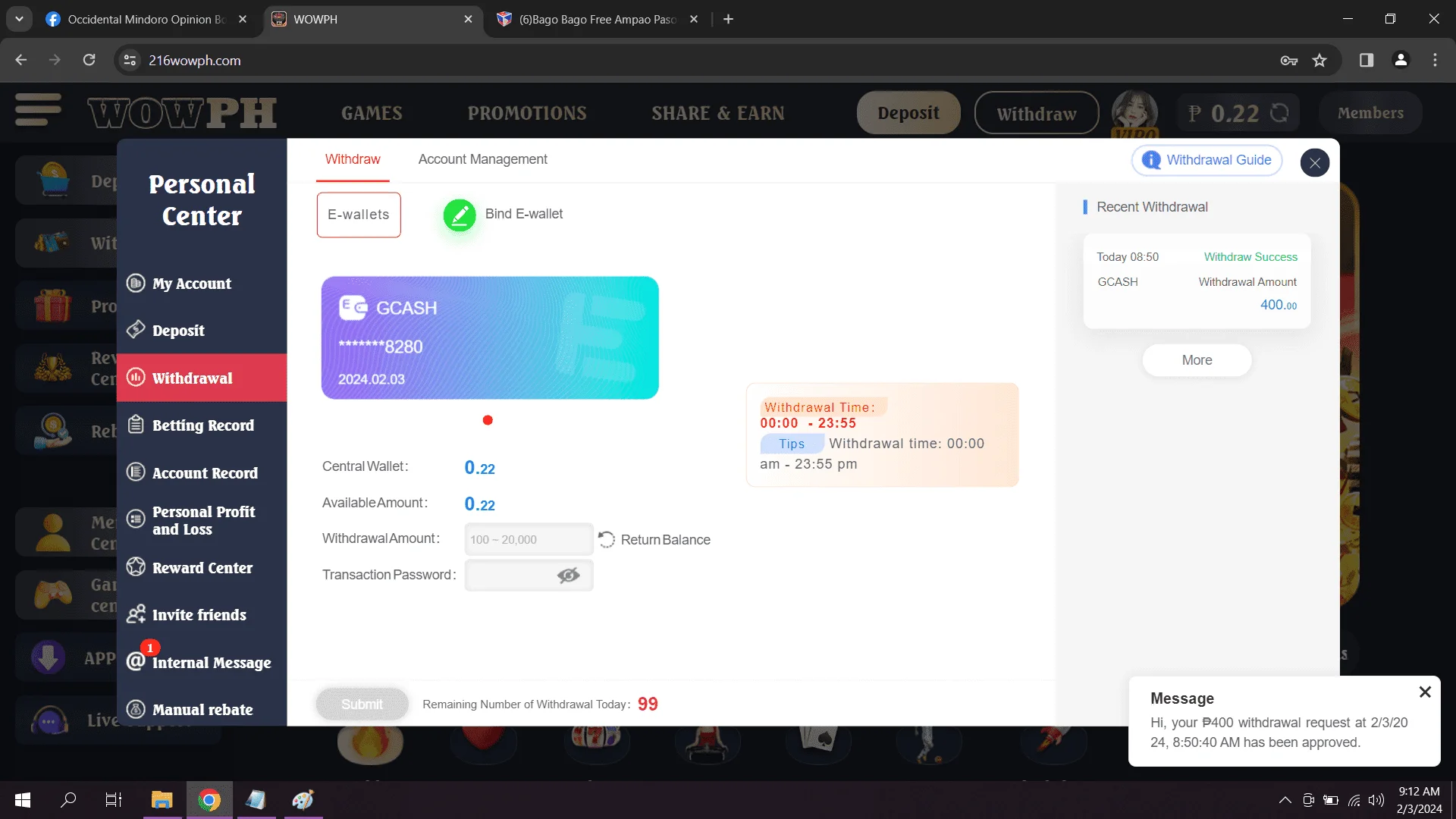Open the Windows Start menu
This screenshot has height=819, width=1456.
coord(23,800)
